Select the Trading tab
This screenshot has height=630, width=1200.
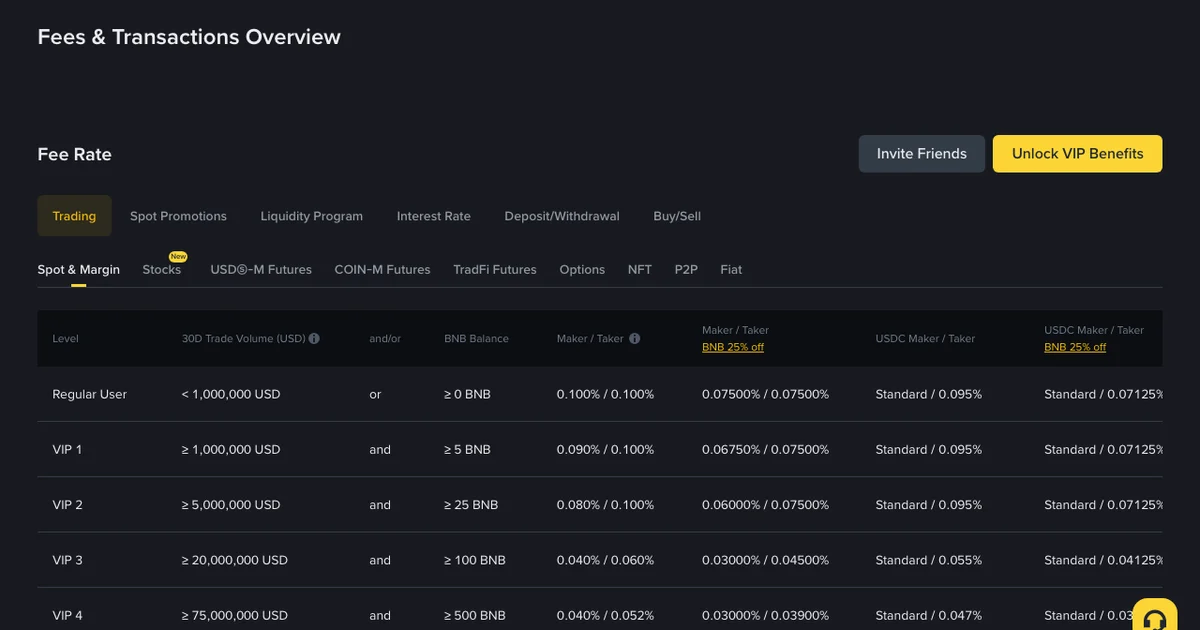tap(74, 216)
